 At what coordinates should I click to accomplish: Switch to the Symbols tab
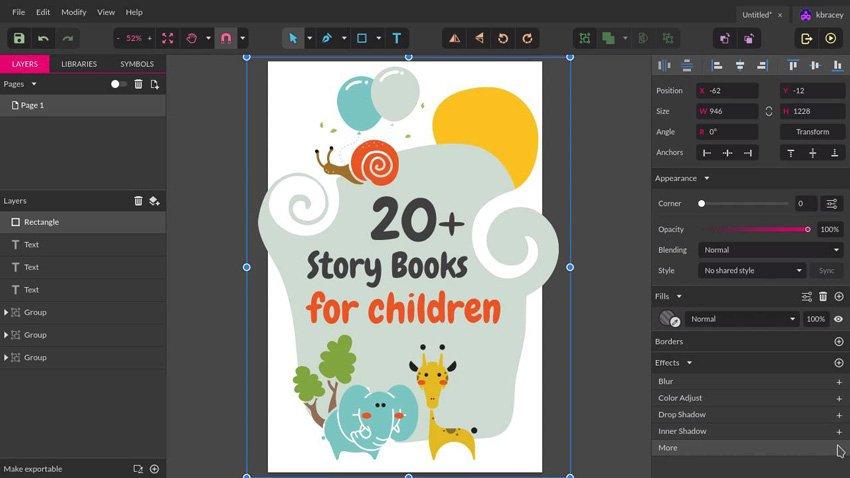coord(137,64)
